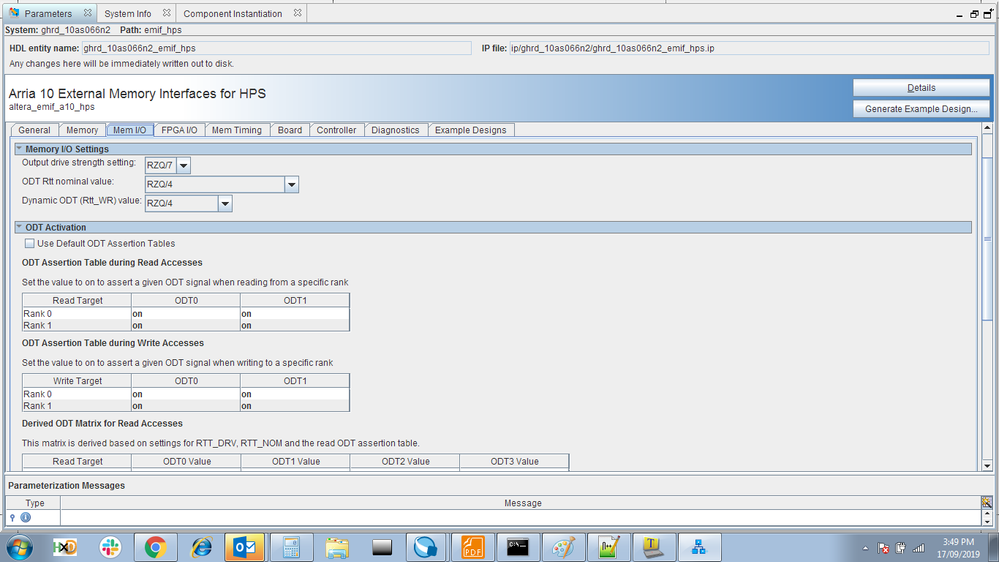999x562 pixels.
Task: Open Windows Explorer folder icon in taskbar
Action: coord(336,547)
